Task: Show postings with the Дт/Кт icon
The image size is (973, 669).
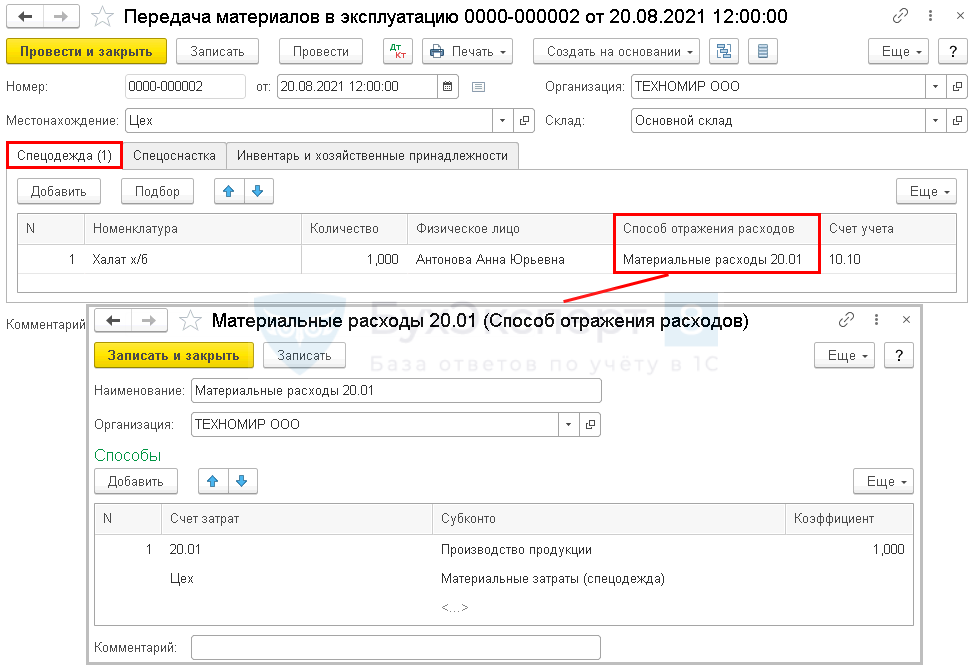Action: (398, 52)
